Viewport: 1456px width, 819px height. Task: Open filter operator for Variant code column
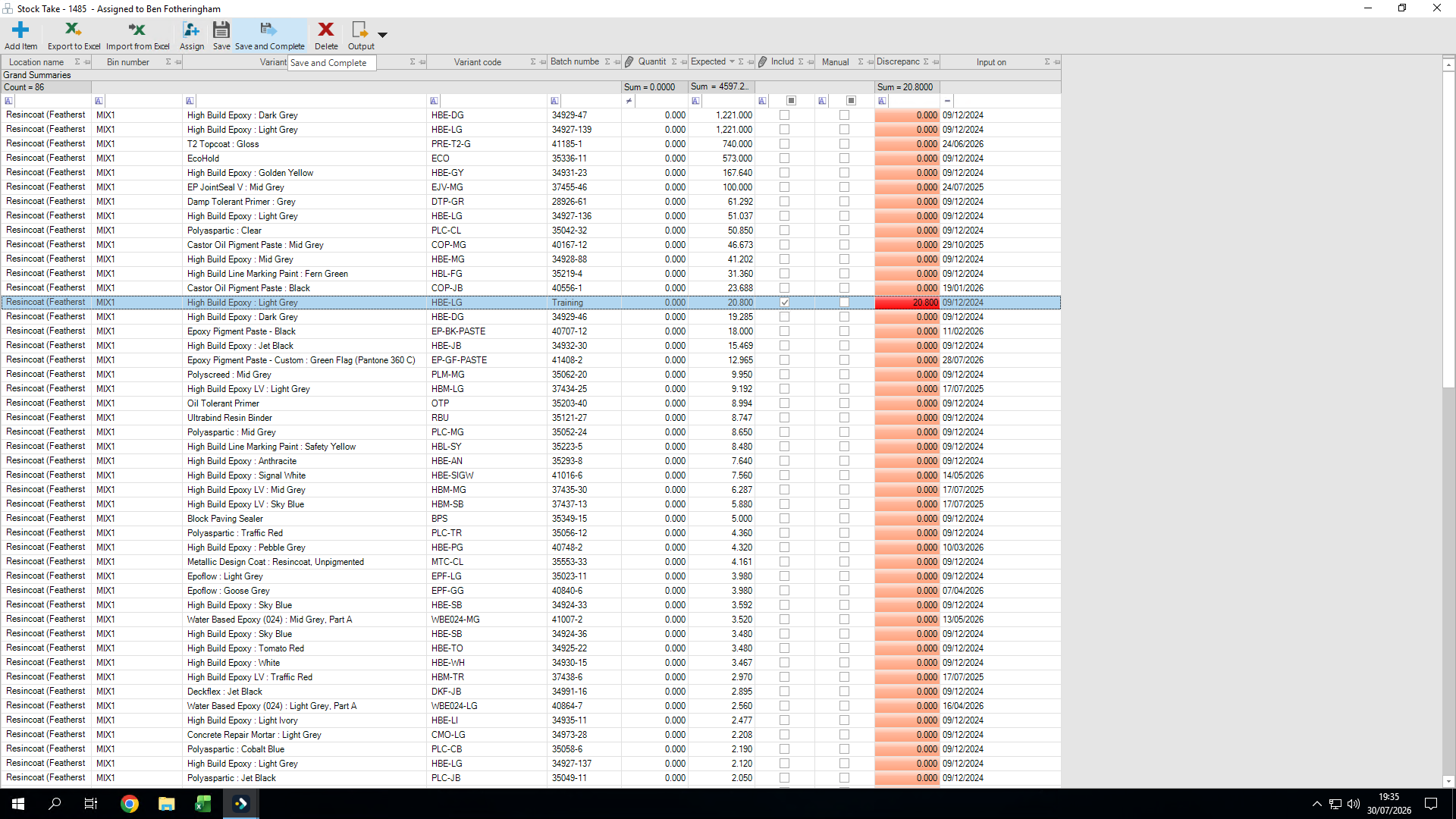pyautogui.click(x=434, y=101)
